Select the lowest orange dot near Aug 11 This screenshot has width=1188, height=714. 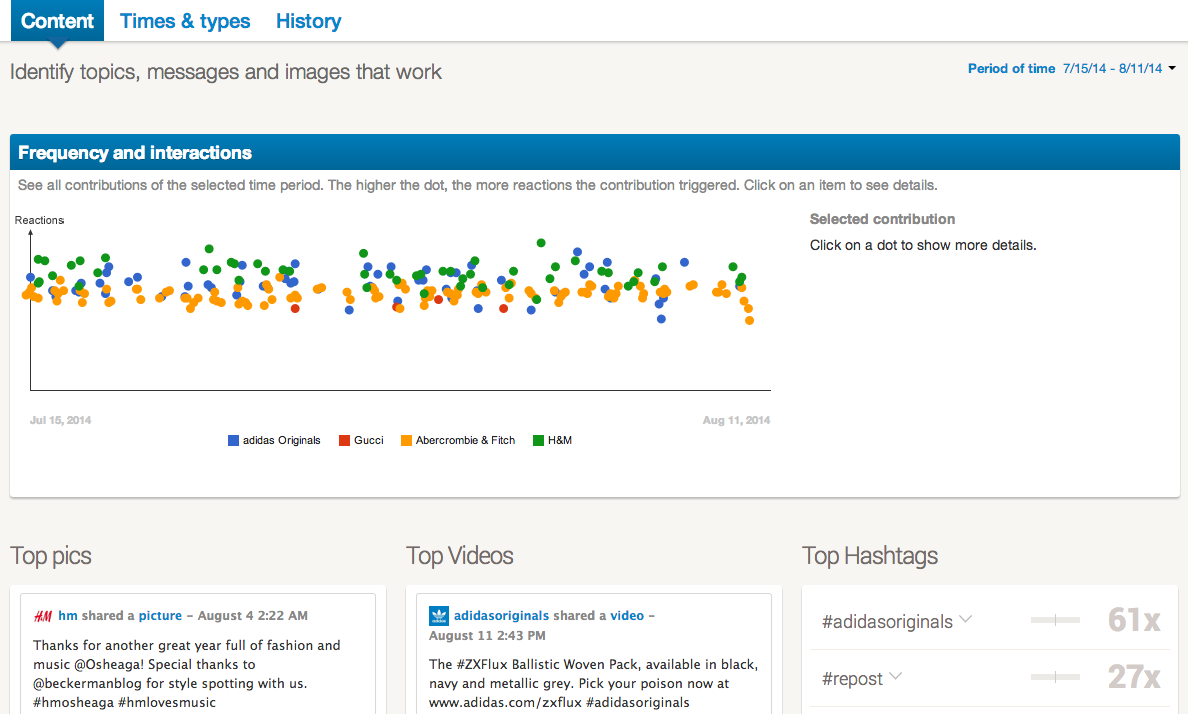[x=749, y=321]
